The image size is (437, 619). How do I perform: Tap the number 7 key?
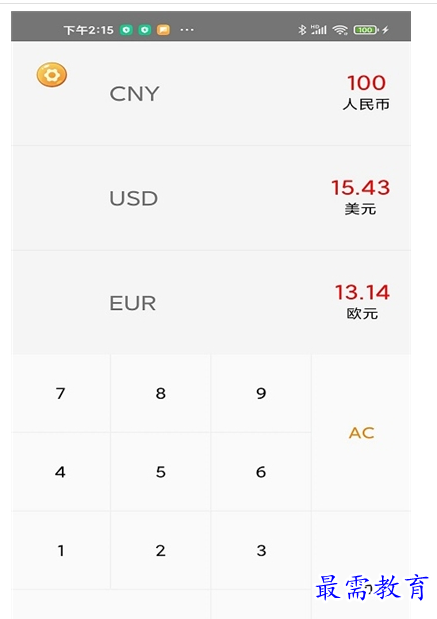[x=60, y=393]
